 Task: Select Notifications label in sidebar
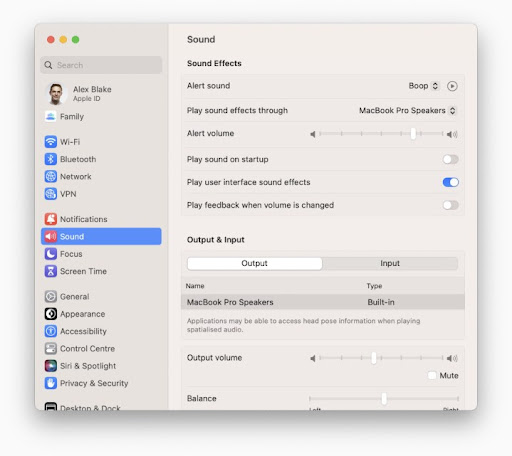[x=84, y=219]
